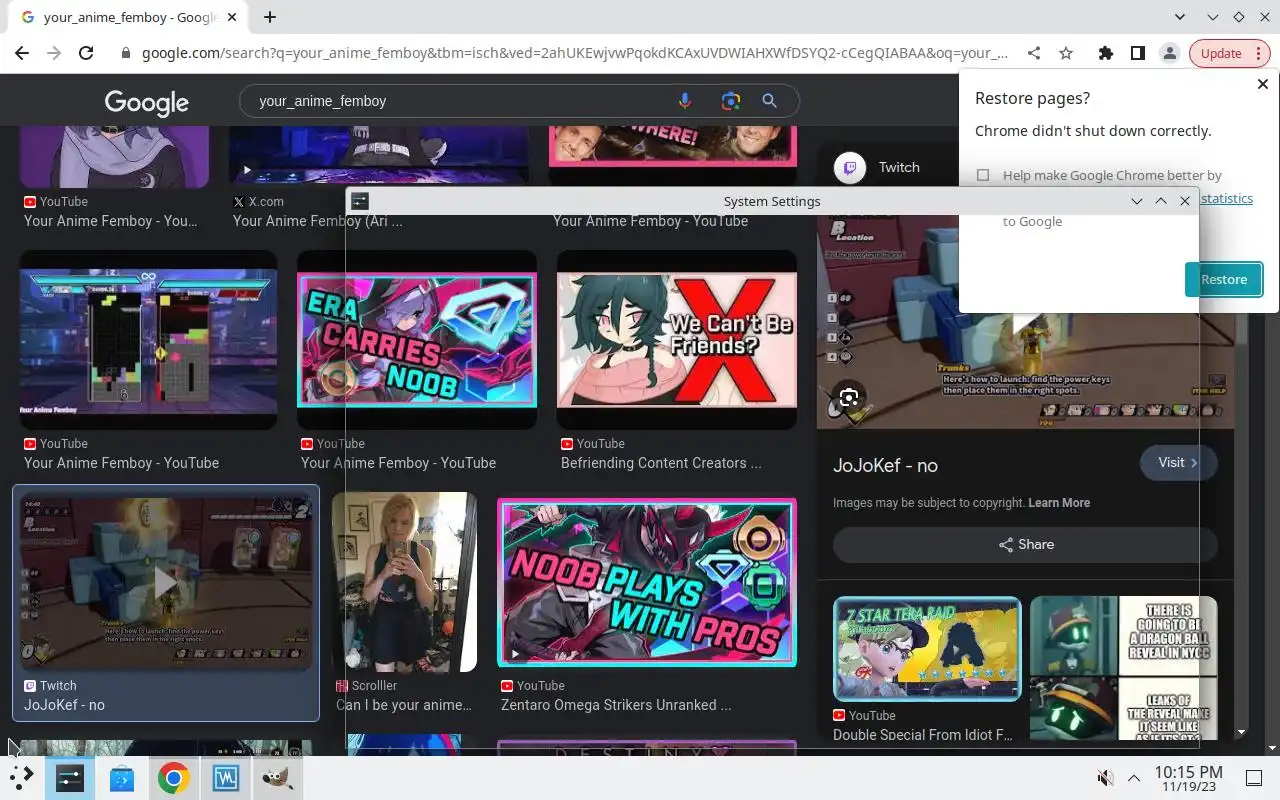Open the Chrome extensions puzzle icon

1105,53
